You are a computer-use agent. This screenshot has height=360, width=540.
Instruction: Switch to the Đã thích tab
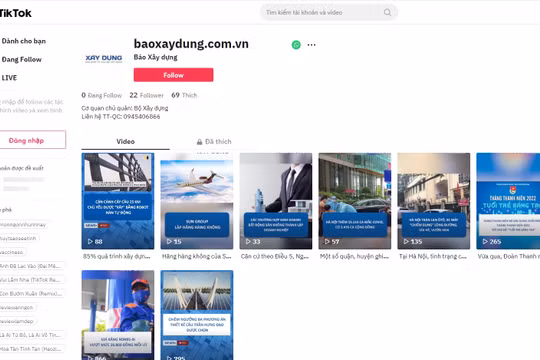click(214, 141)
